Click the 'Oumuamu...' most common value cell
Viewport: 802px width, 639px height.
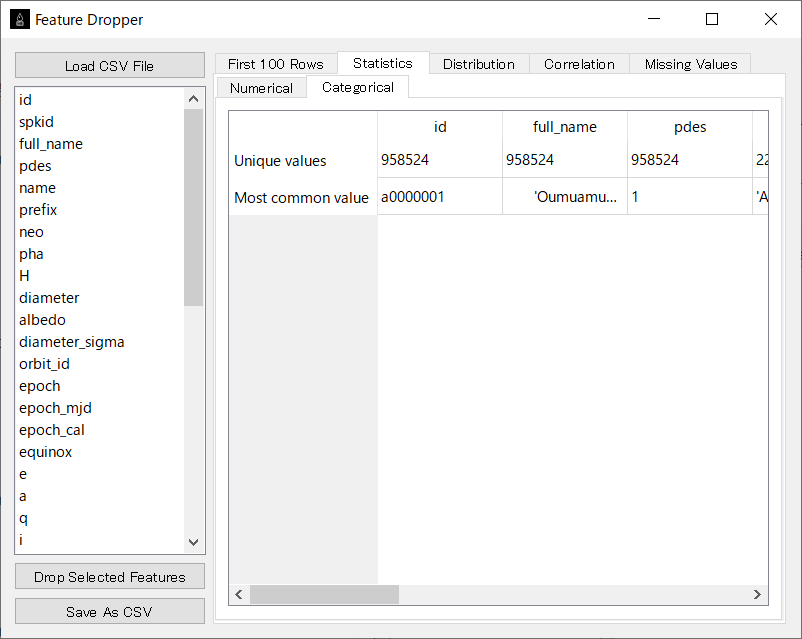click(x=565, y=196)
